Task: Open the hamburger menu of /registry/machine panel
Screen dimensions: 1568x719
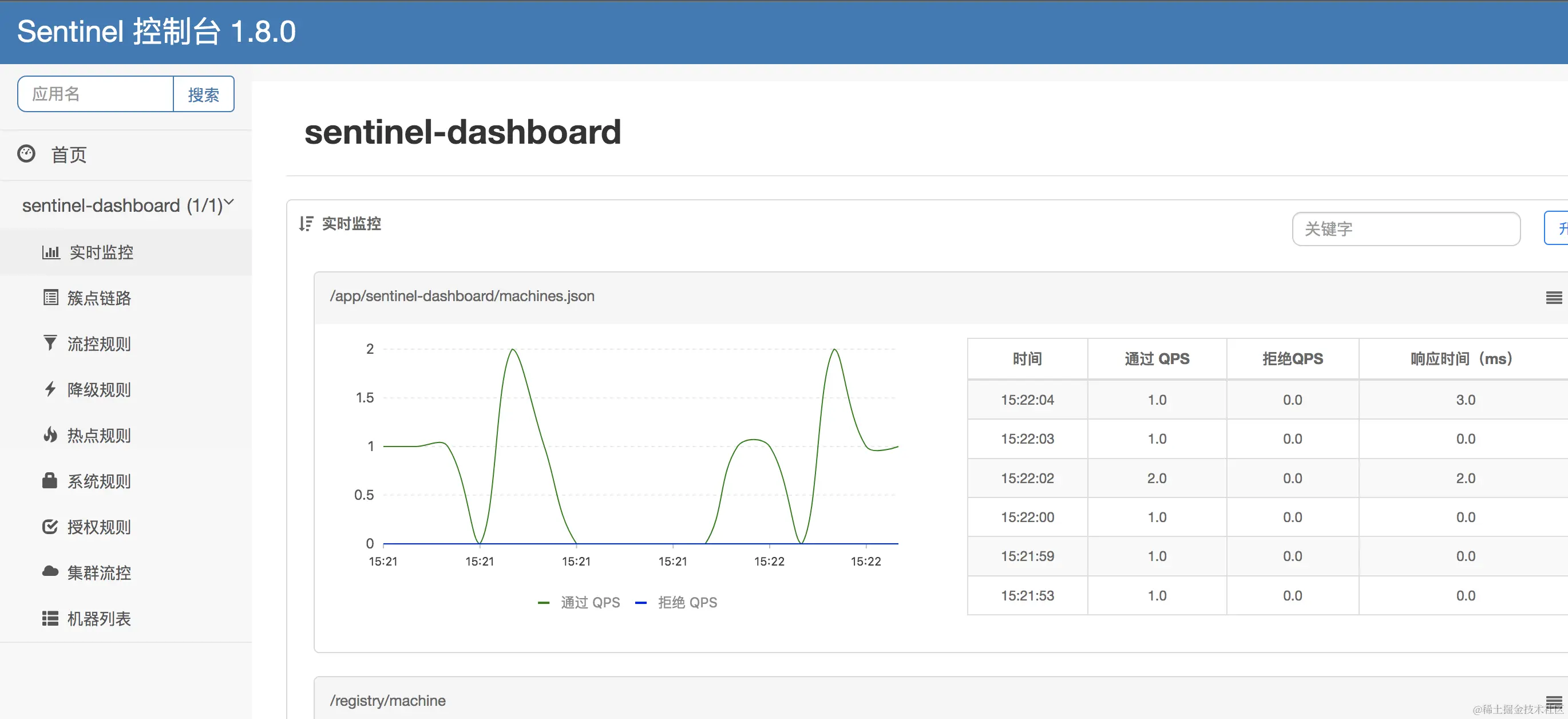Action: tap(1553, 702)
